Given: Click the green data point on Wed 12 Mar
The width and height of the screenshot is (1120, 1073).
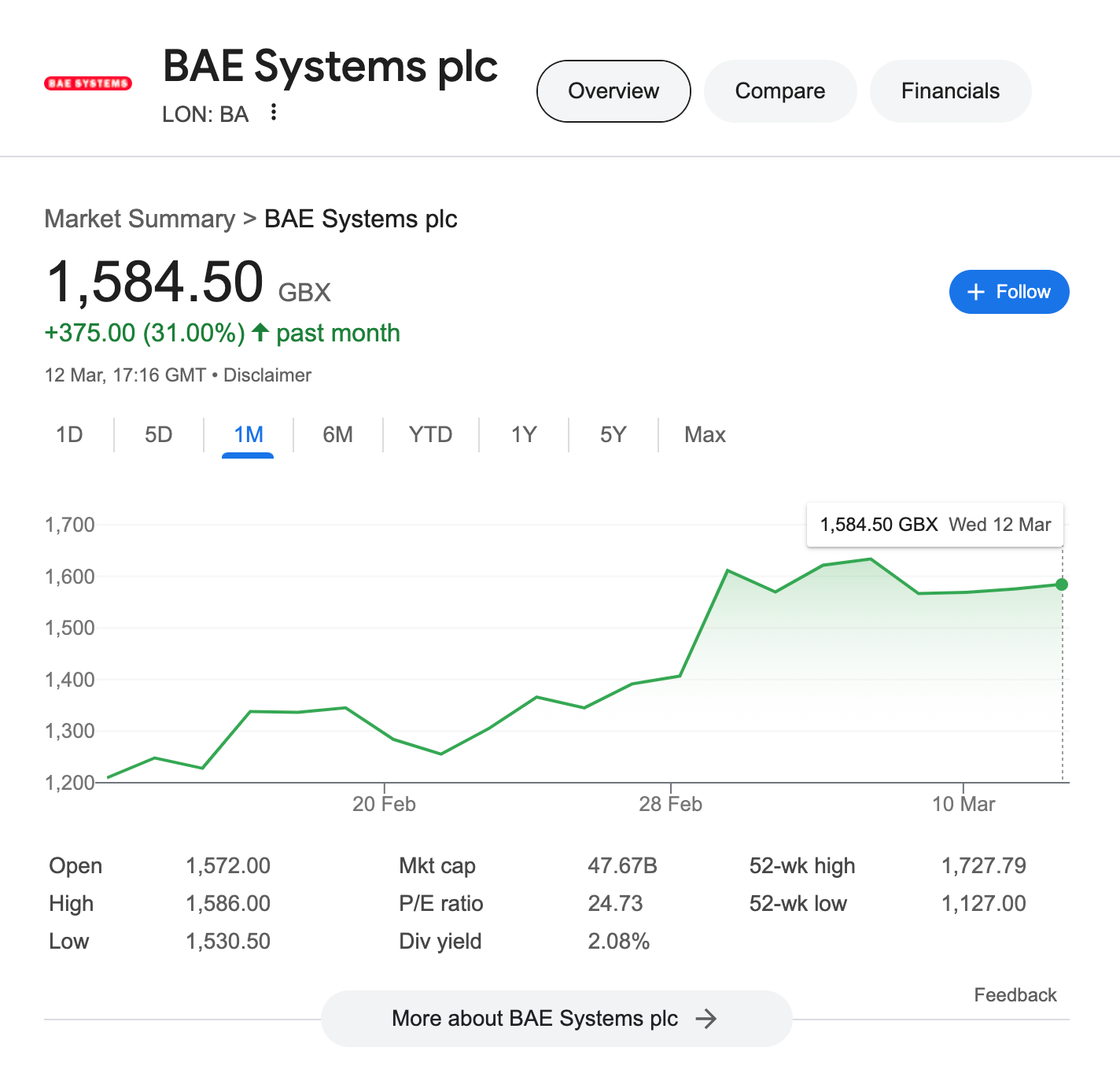Looking at the screenshot, I should coord(1062,584).
